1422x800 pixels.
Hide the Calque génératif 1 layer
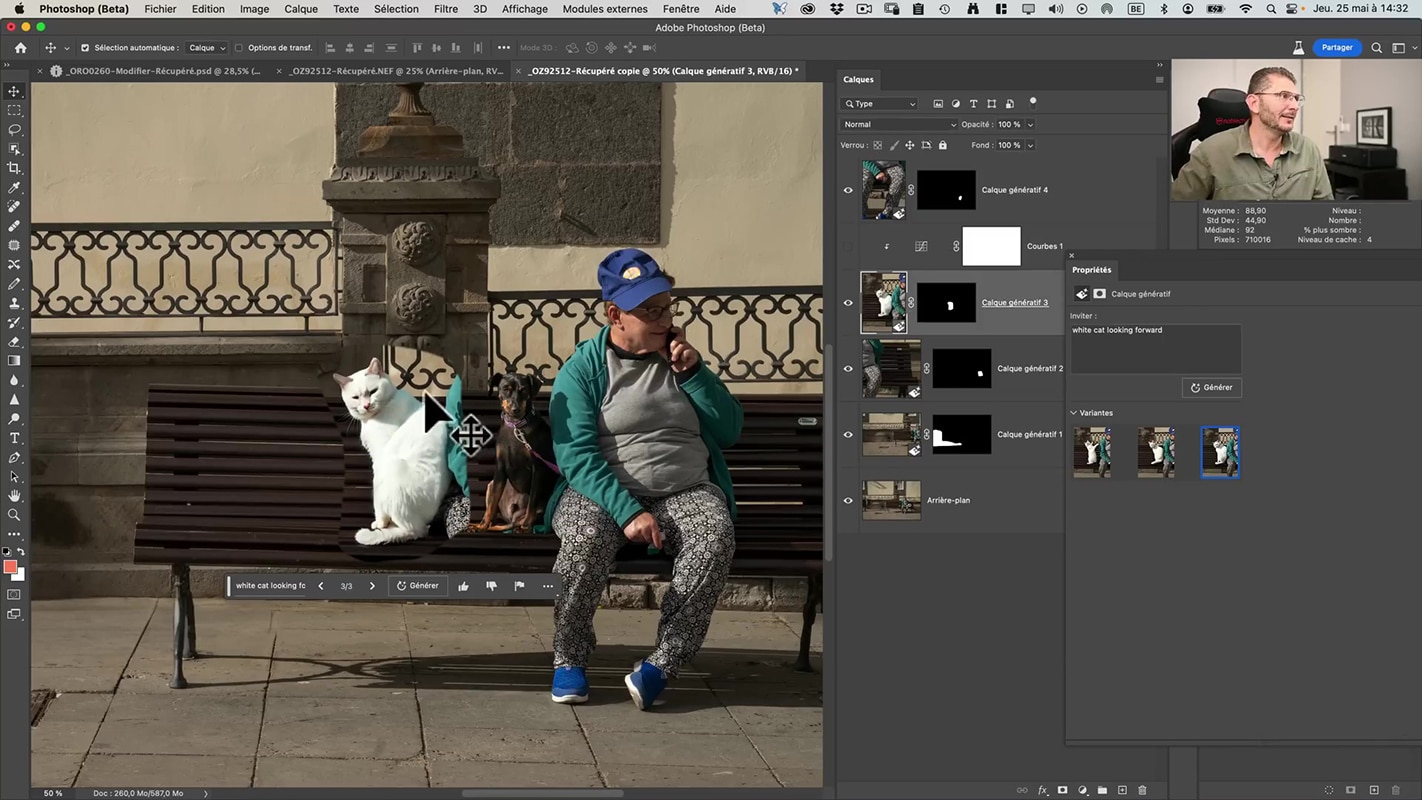coord(848,435)
